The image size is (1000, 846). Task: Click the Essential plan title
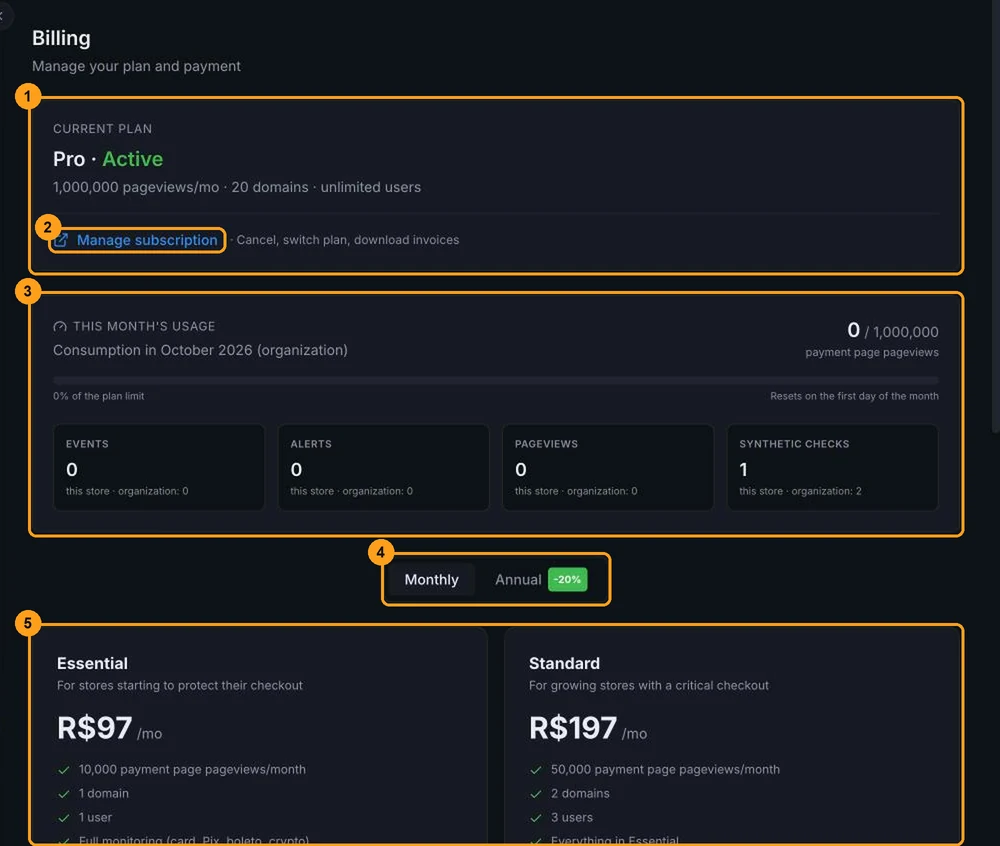tap(92, 664)
